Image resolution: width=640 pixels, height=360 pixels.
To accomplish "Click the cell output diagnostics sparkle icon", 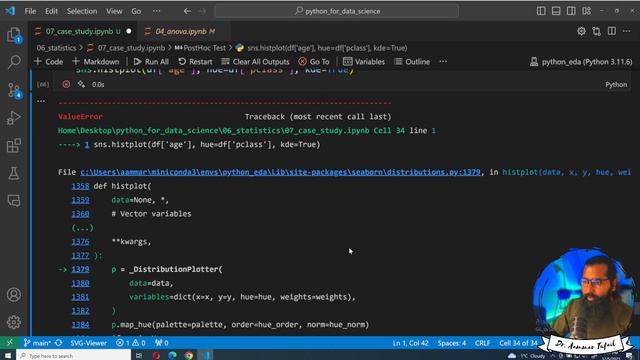I will point(81,84).
